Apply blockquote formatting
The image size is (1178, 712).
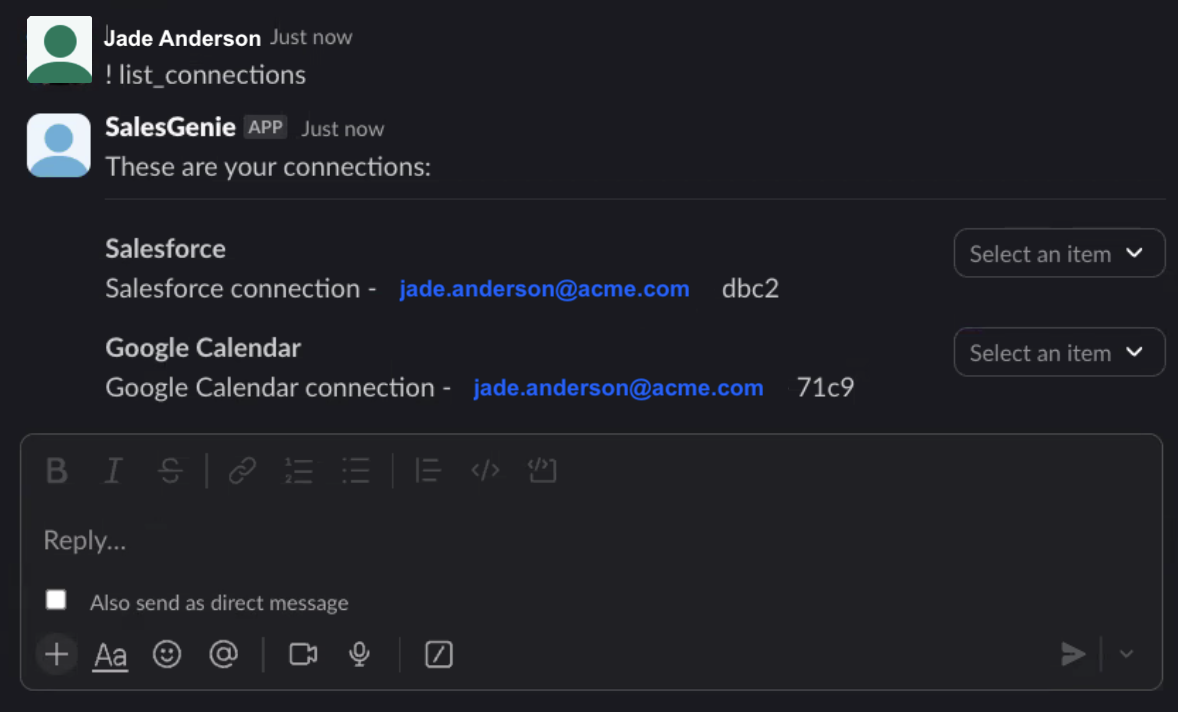(x=428, y=470)
